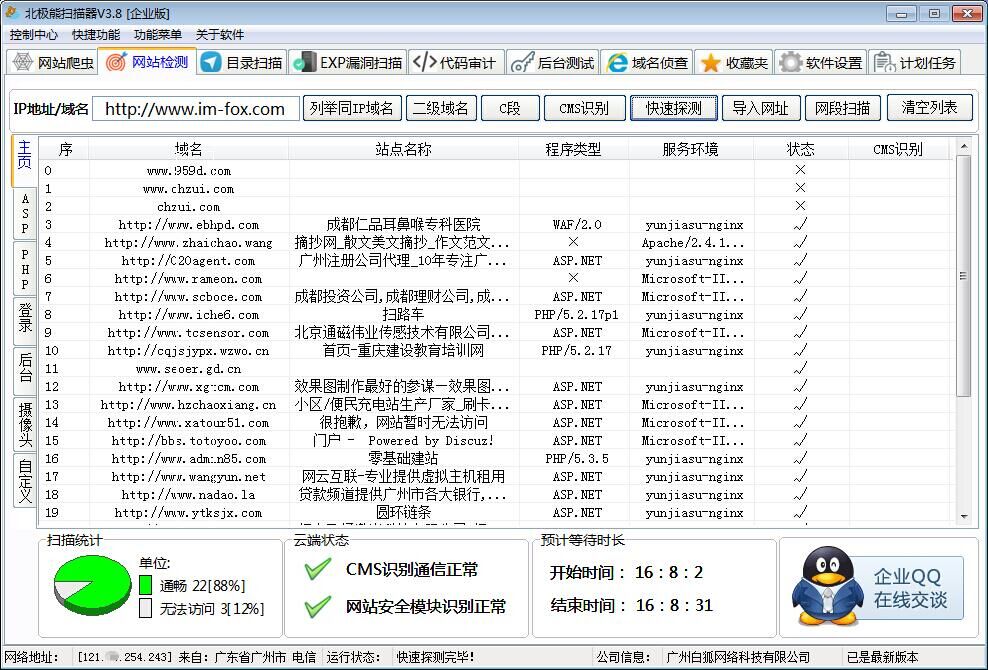
Task: Click the CMS识别通信正常 green checkmark
Action: click(x=318, y=569)
